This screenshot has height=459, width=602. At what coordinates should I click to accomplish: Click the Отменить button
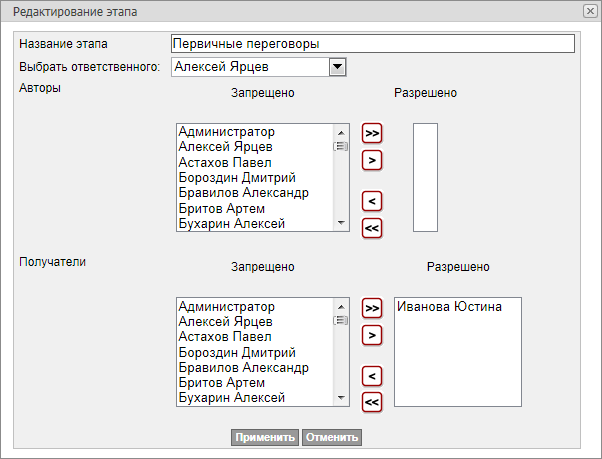tap(331, 437)
